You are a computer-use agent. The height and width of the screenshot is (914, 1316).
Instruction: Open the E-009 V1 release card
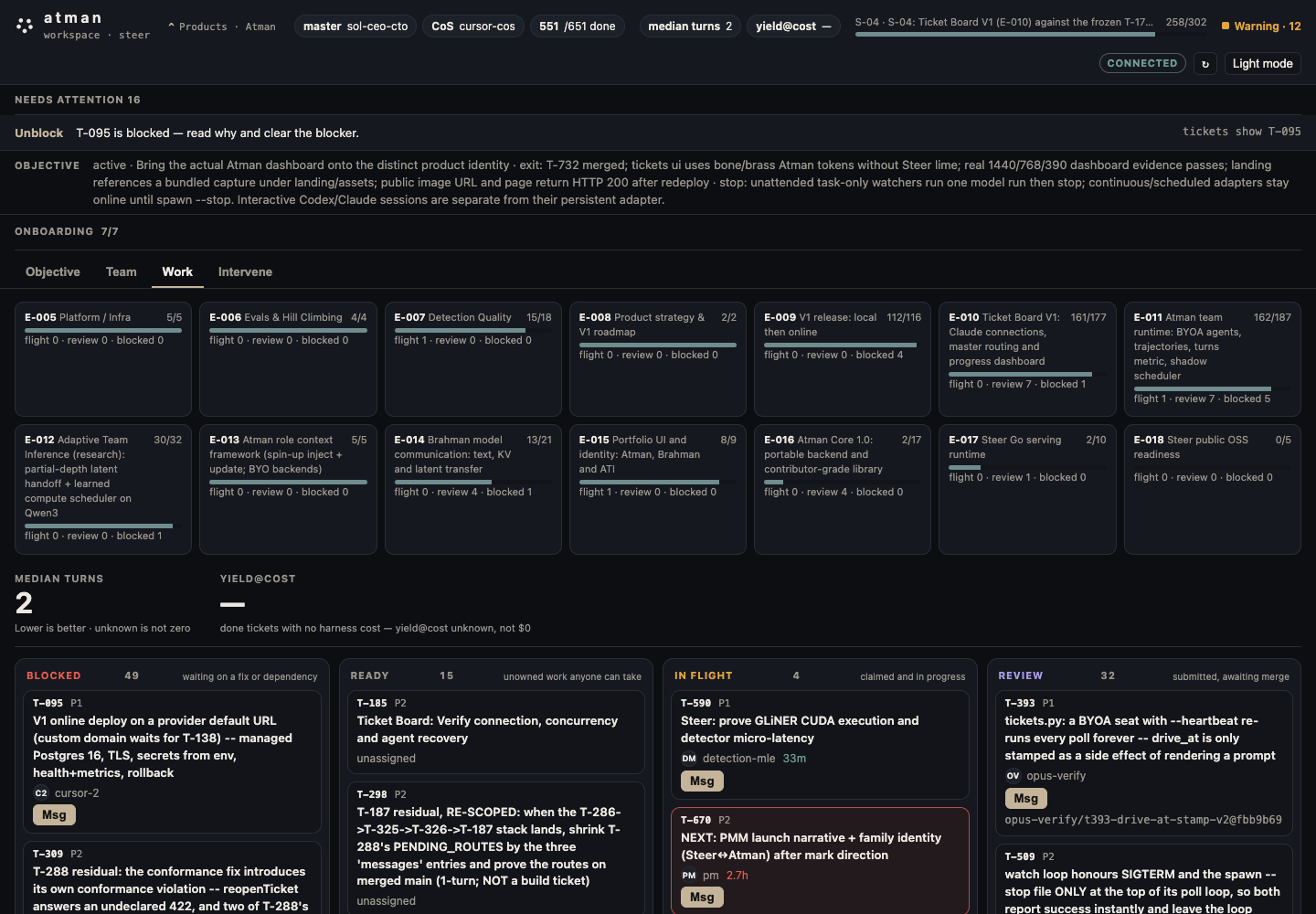pyautogui.click(x=843, y=359)
